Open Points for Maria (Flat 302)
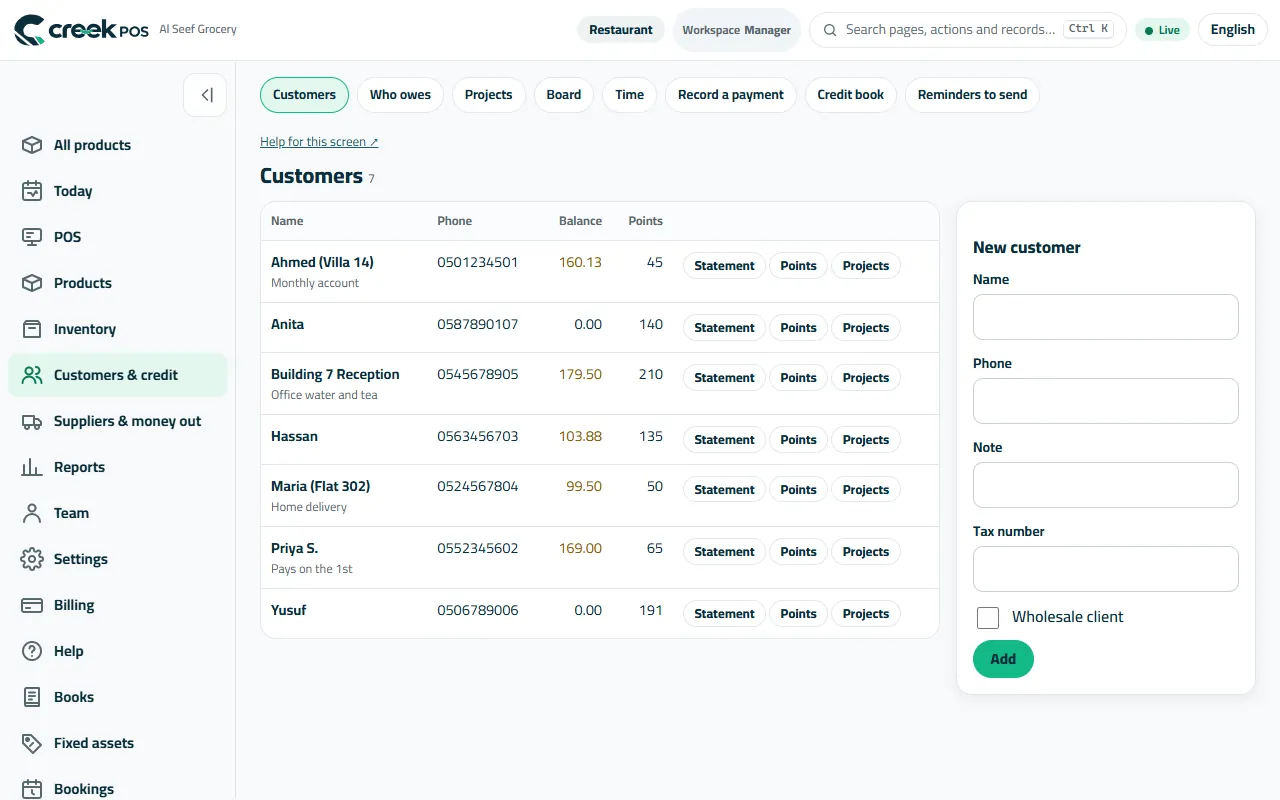The image size is (1280, 800). [x=798, y=490]
